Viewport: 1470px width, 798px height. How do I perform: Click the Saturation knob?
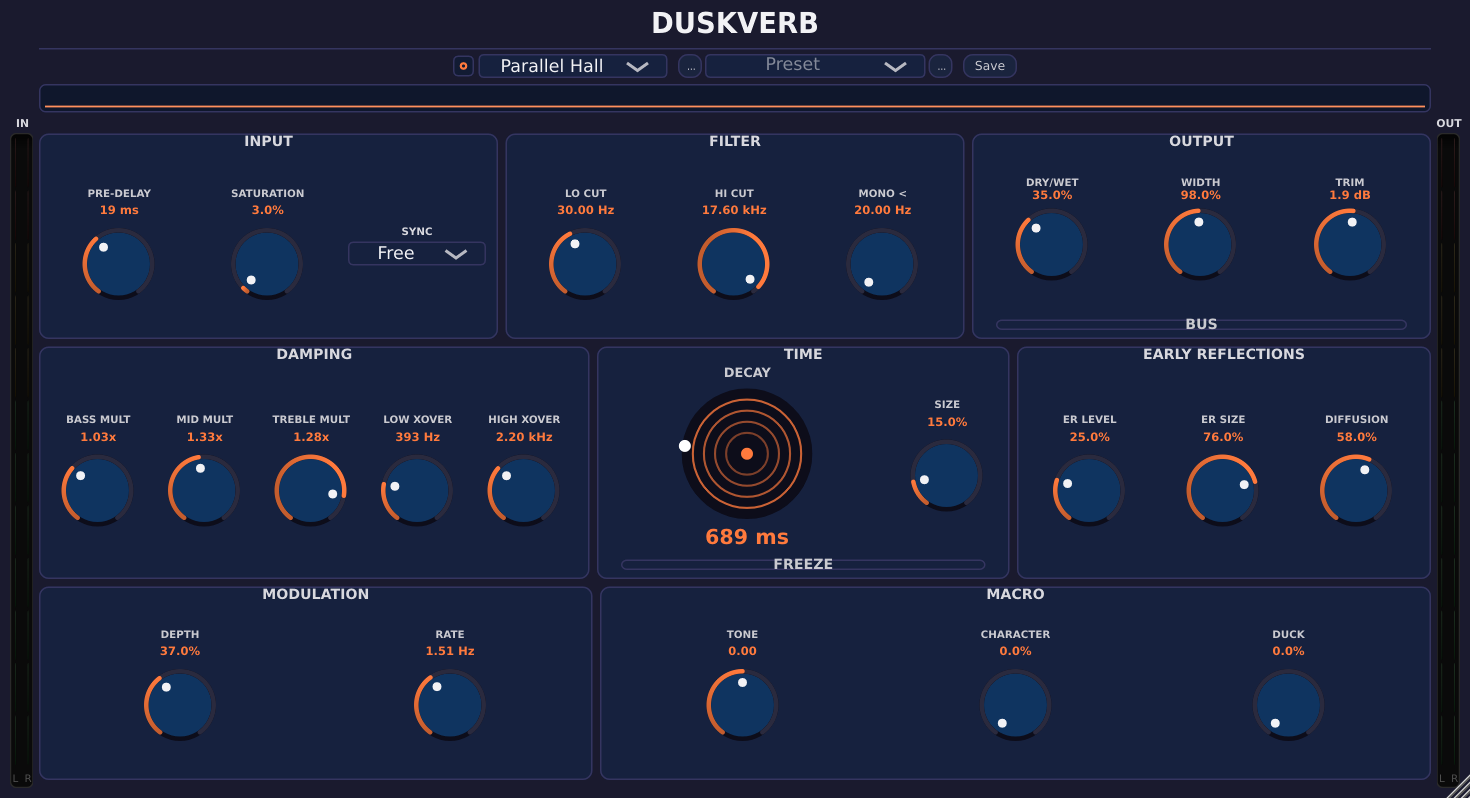[x=267, y=264]
